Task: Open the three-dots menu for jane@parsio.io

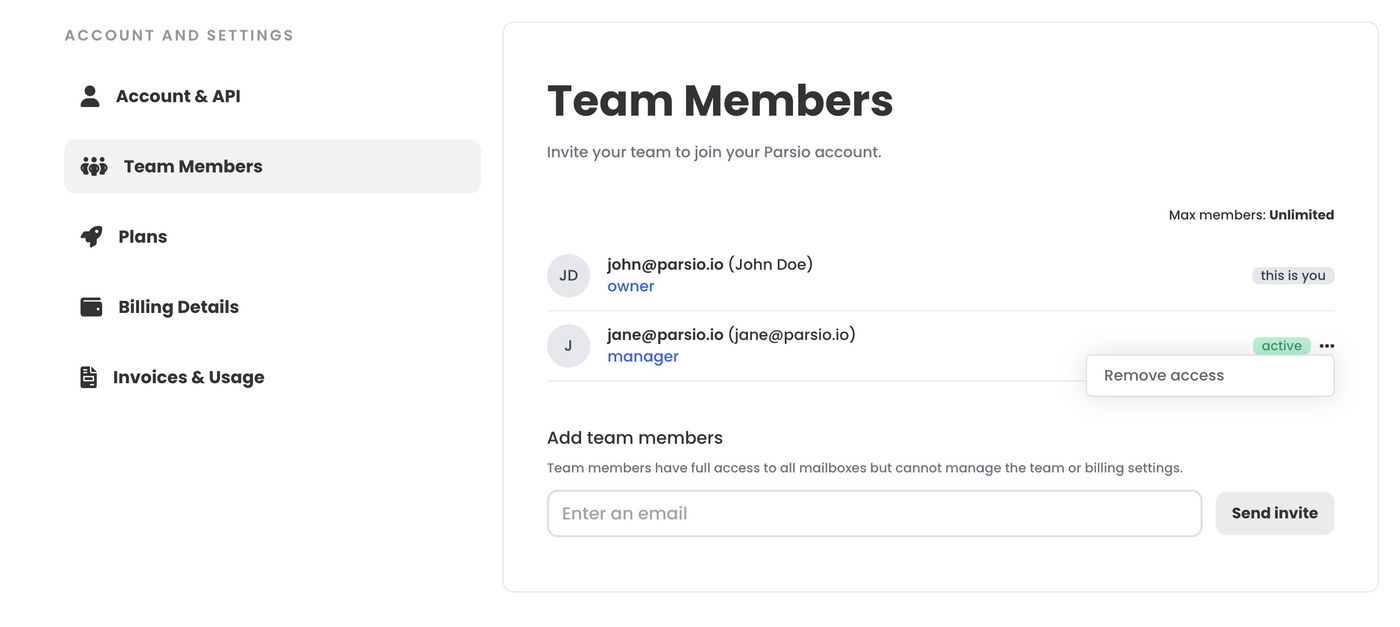Action: pyautogui.click(x=1326, y=346)
